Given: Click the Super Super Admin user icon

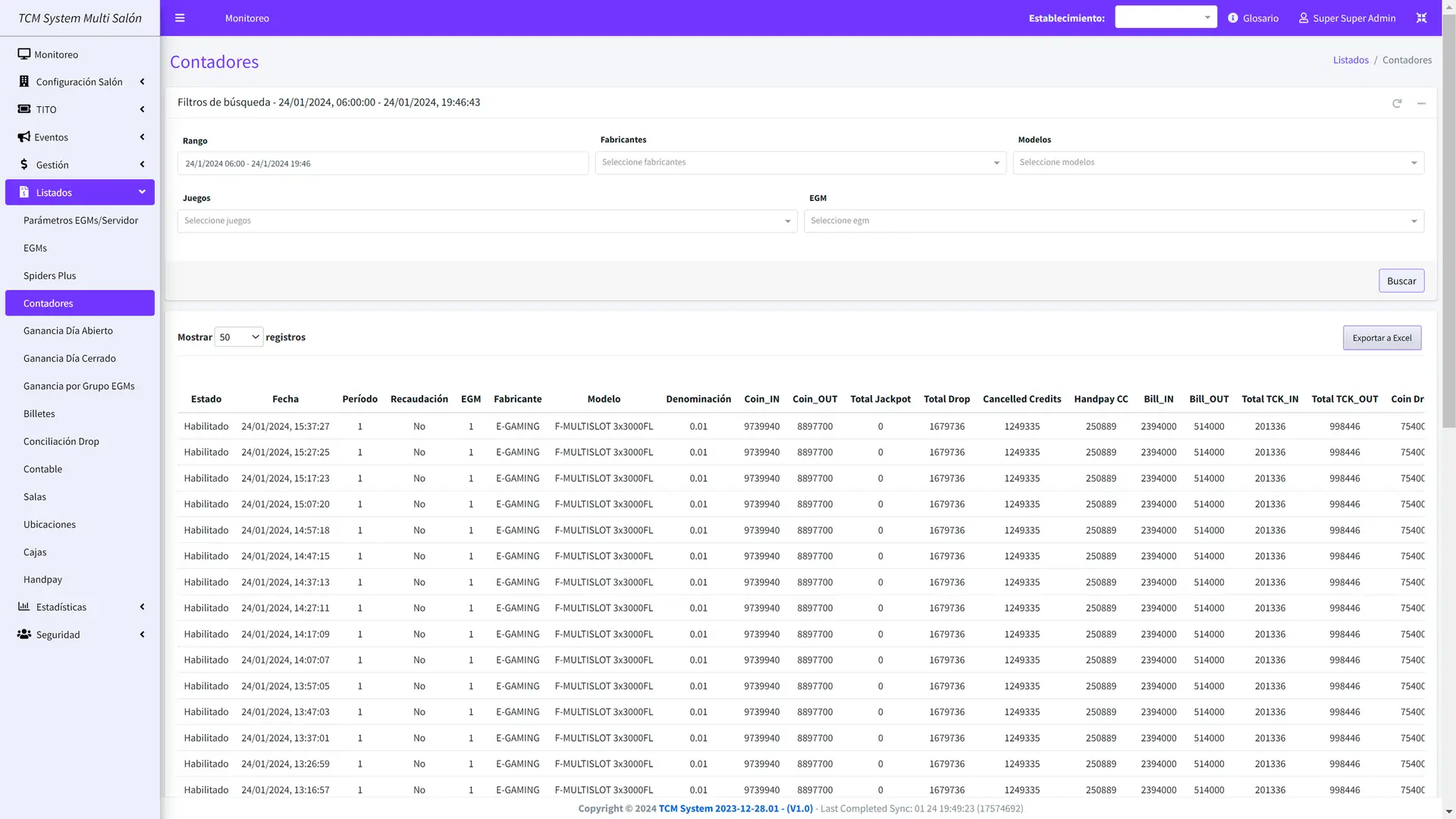Looking at the screenshot, I should click(1304, 18).
